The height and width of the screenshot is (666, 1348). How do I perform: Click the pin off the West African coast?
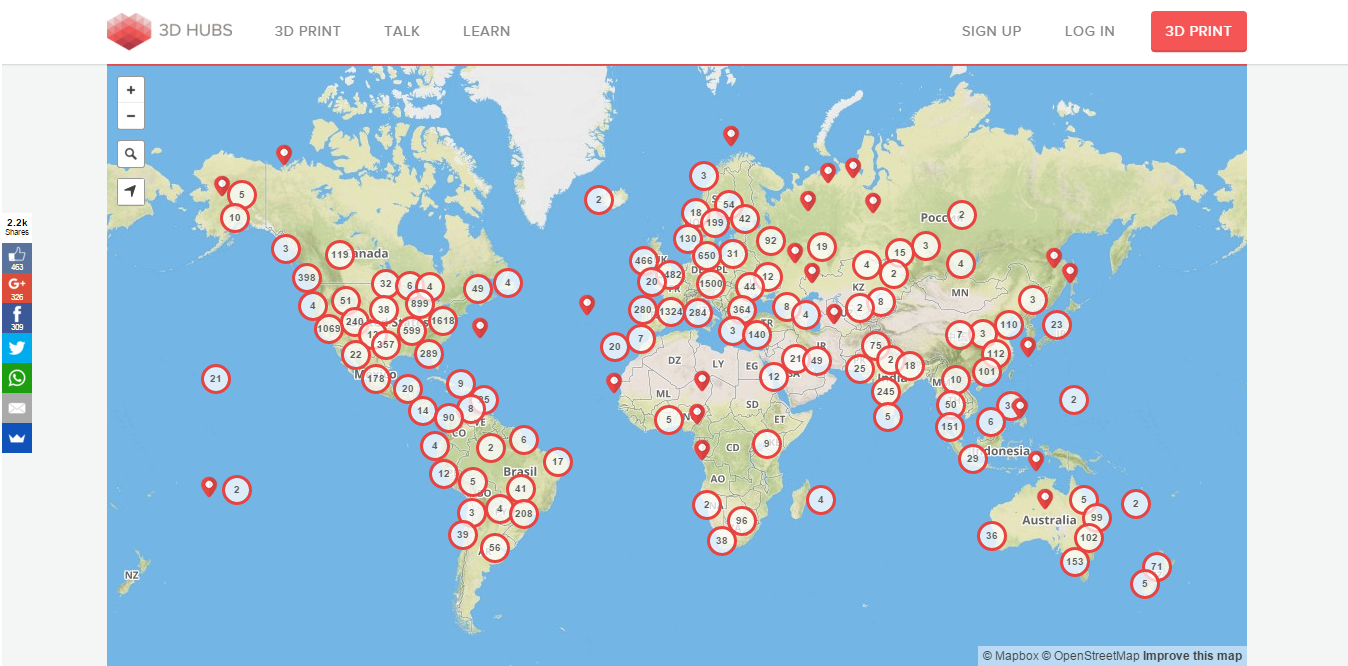click(614, 383)
